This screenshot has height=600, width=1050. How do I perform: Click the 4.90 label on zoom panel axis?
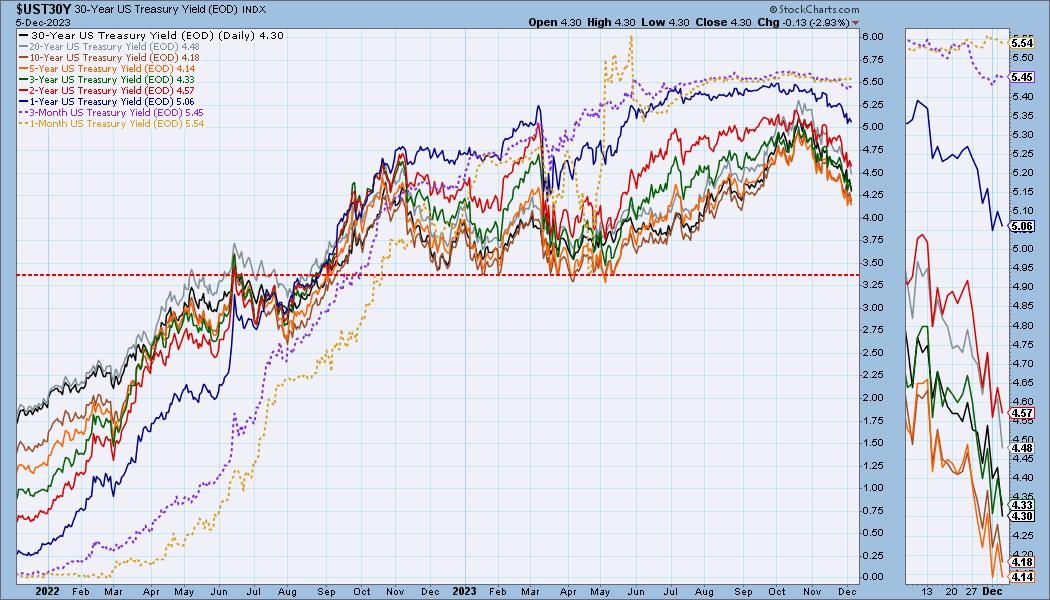click(1023, 287)
